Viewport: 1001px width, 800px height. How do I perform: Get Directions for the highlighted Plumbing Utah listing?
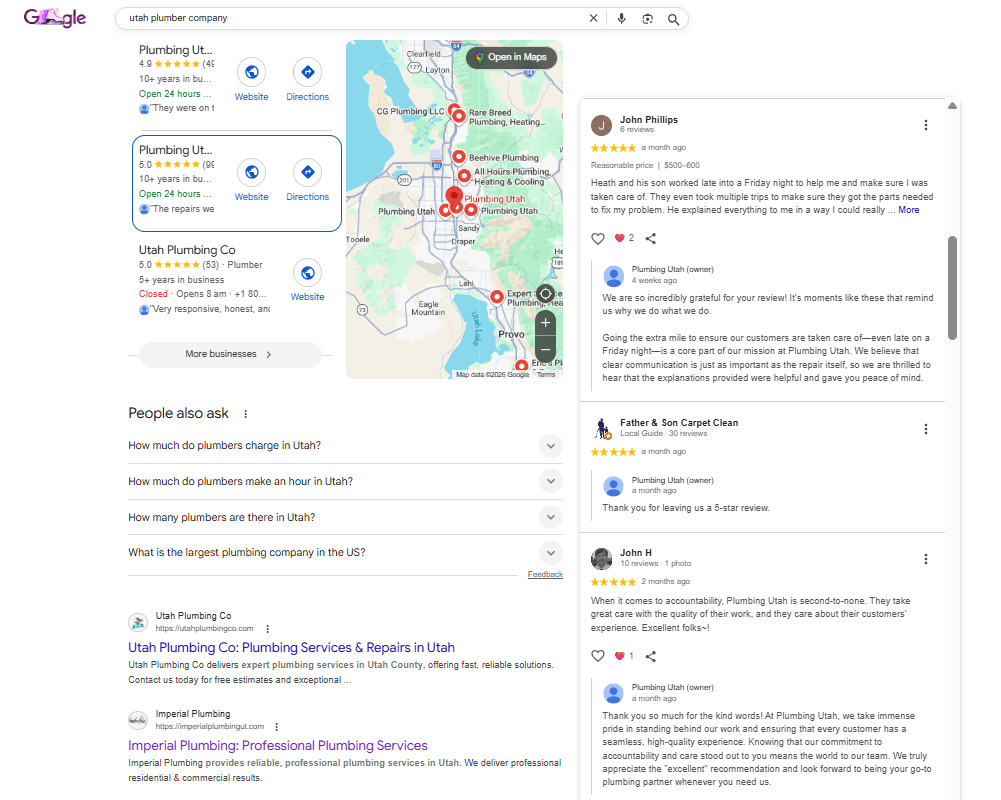[307, 169]
